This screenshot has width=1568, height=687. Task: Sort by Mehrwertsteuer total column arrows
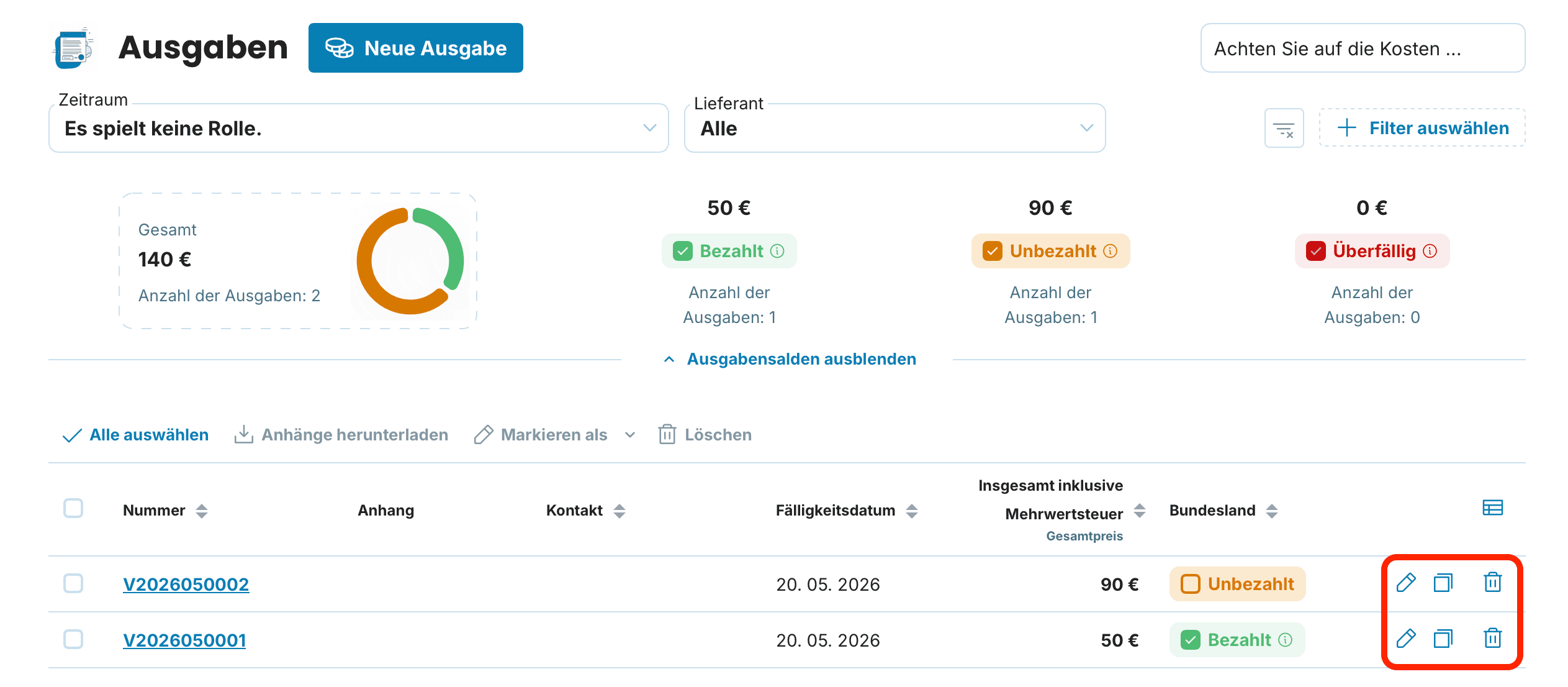coord(1140,511)
